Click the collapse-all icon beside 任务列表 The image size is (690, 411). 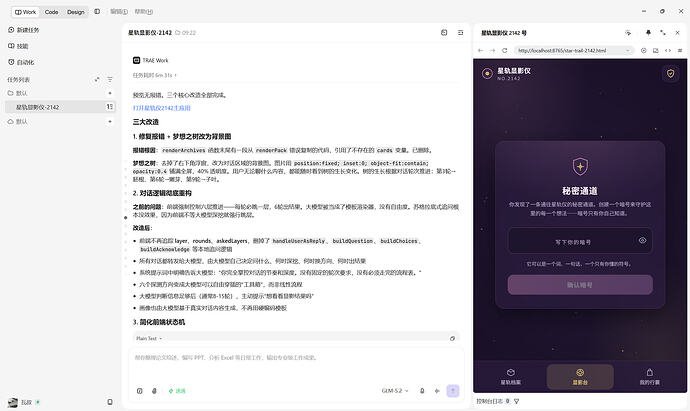click(97, 80)
